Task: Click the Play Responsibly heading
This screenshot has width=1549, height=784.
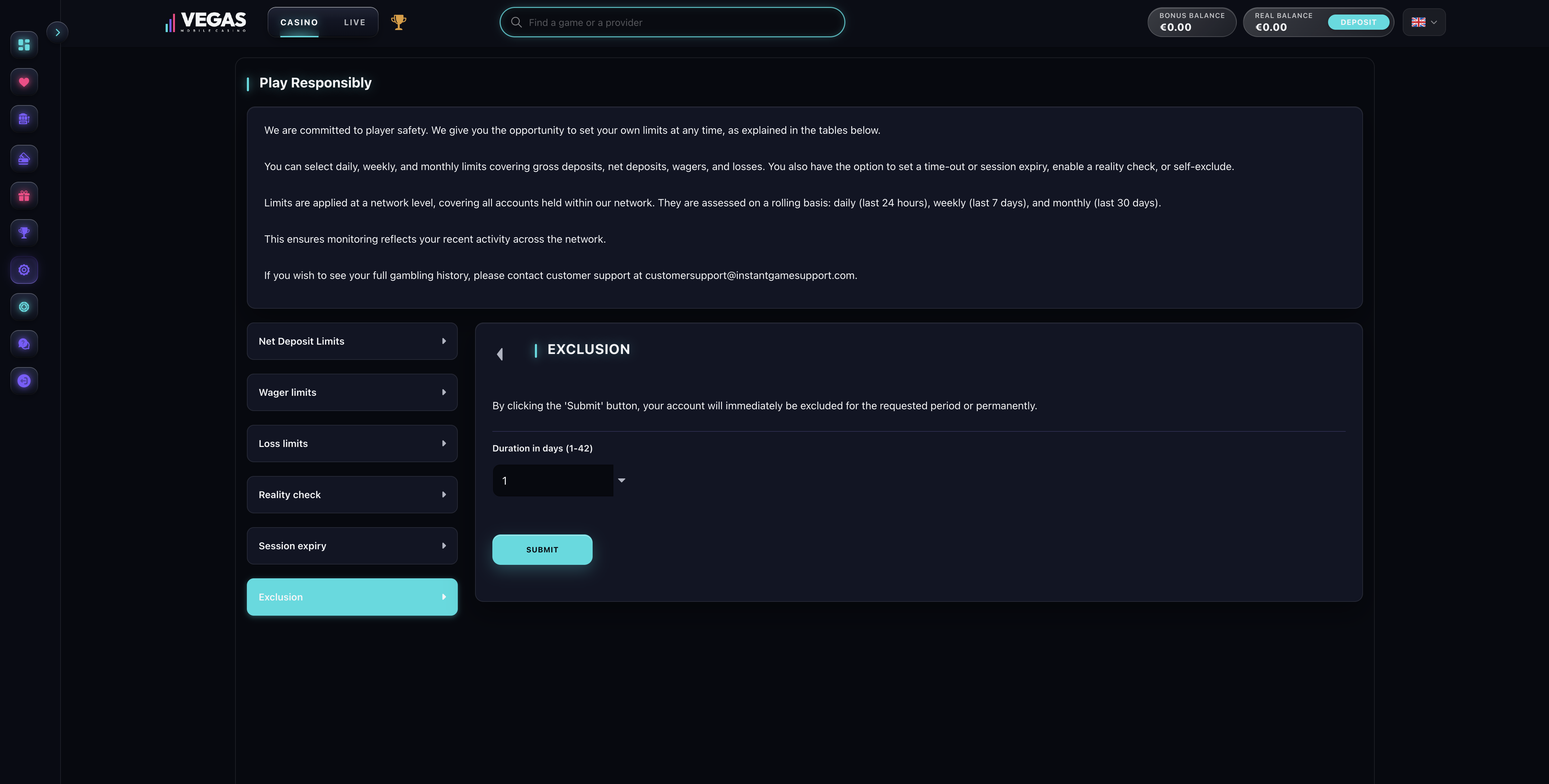Action: 315,83
